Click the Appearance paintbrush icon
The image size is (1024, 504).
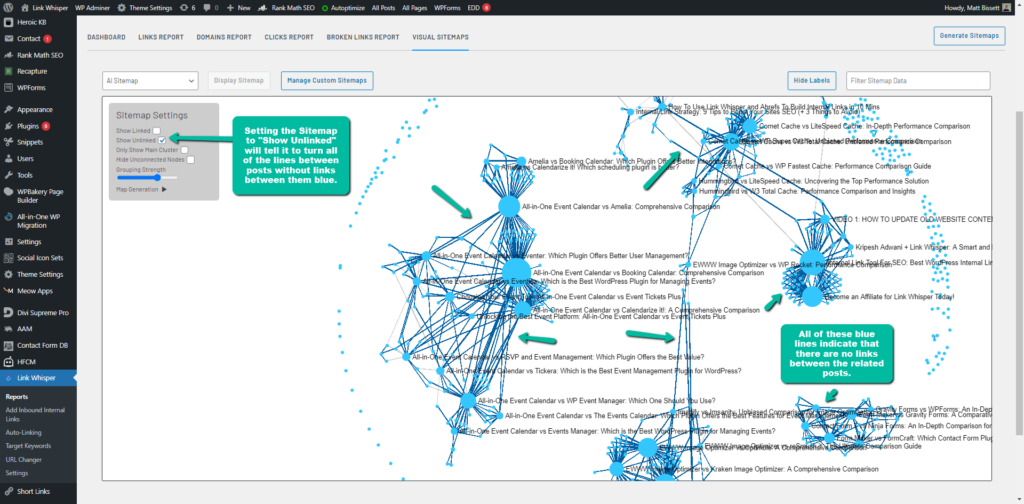coord(8,109)
